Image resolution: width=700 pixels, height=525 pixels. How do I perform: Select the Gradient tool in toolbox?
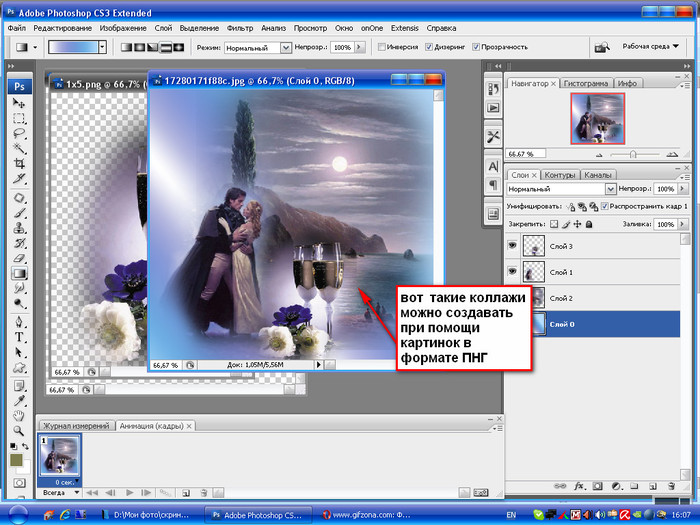19,273
